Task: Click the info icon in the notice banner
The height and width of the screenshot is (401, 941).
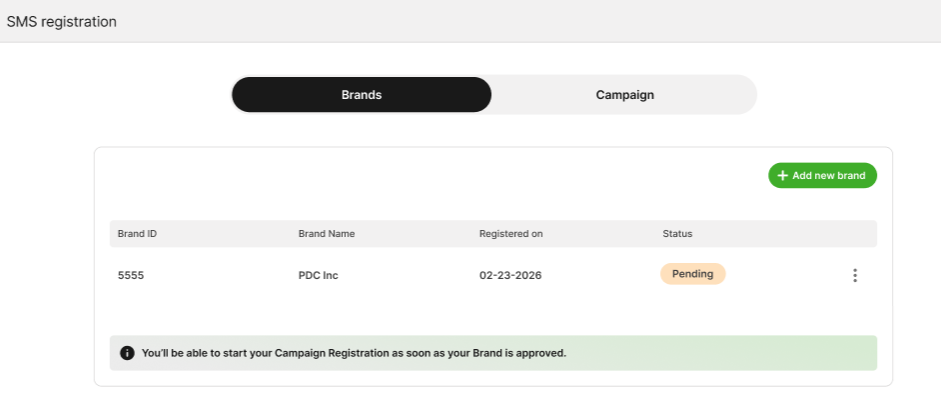Action: pyautogui.click(x=127, y=353)
